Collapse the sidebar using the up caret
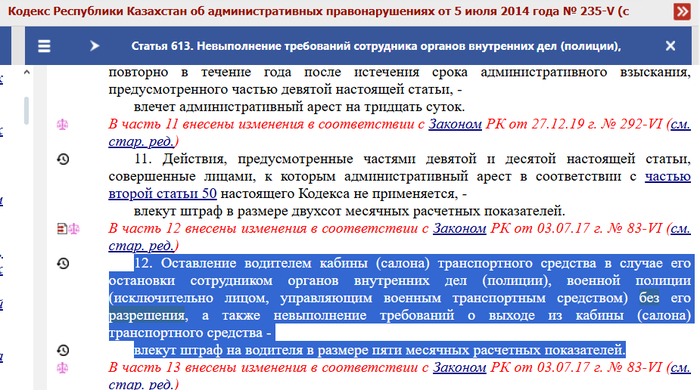Viewport: 700px width, 390px height. click(27, 72)
